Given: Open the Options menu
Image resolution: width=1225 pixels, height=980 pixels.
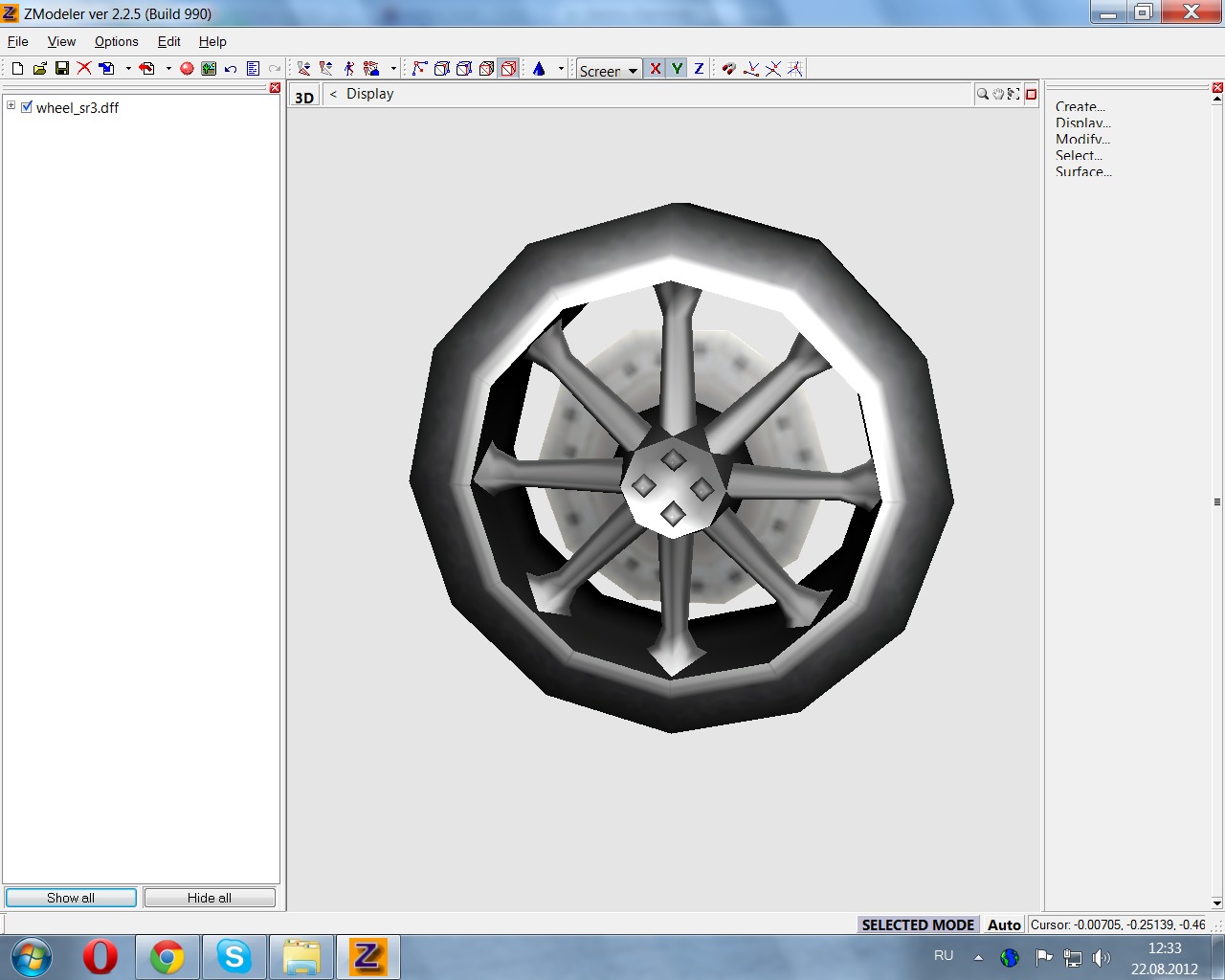Looking at the screenshot, I should pos(116,41).
